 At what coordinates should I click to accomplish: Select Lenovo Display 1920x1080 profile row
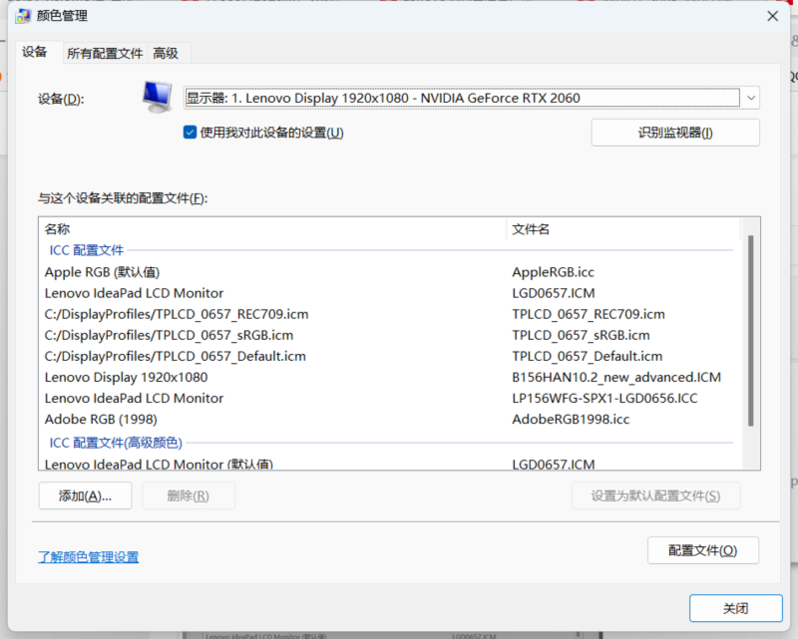tap(126, 377)
